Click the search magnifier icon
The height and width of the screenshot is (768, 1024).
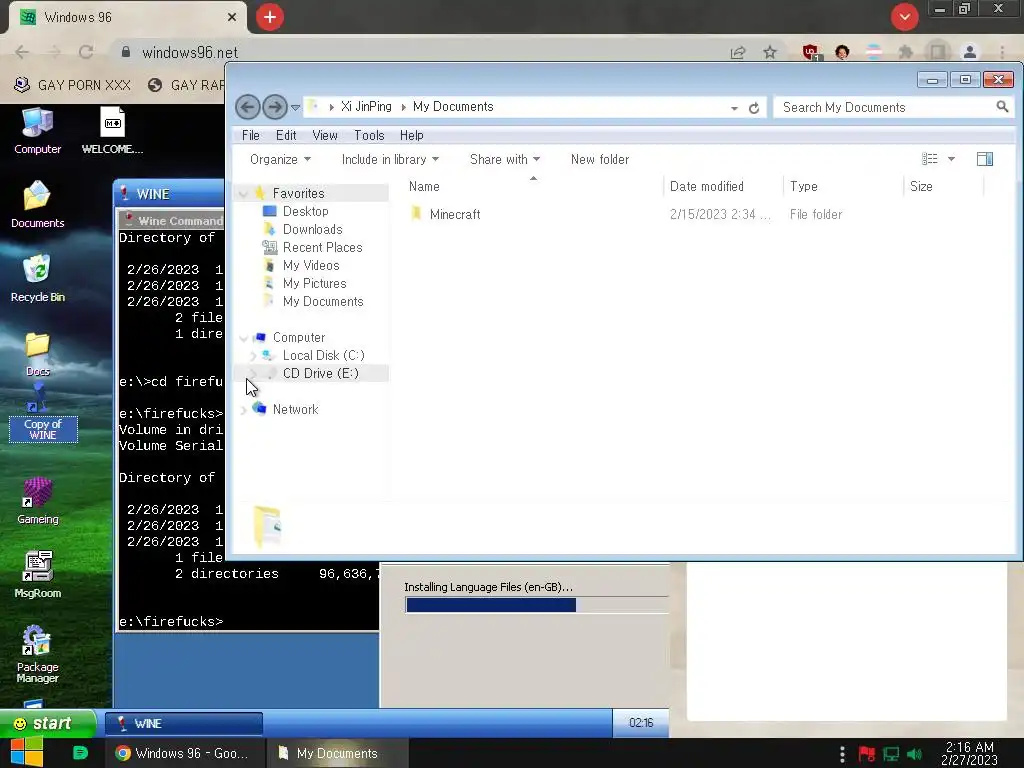coord(1002,106)
